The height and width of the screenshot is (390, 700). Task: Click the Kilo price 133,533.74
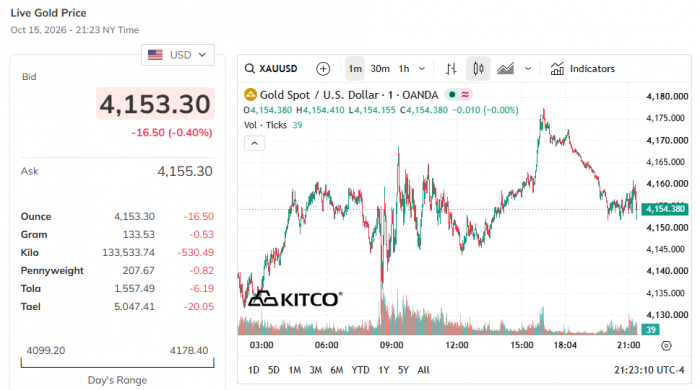[x=129, y=253]
